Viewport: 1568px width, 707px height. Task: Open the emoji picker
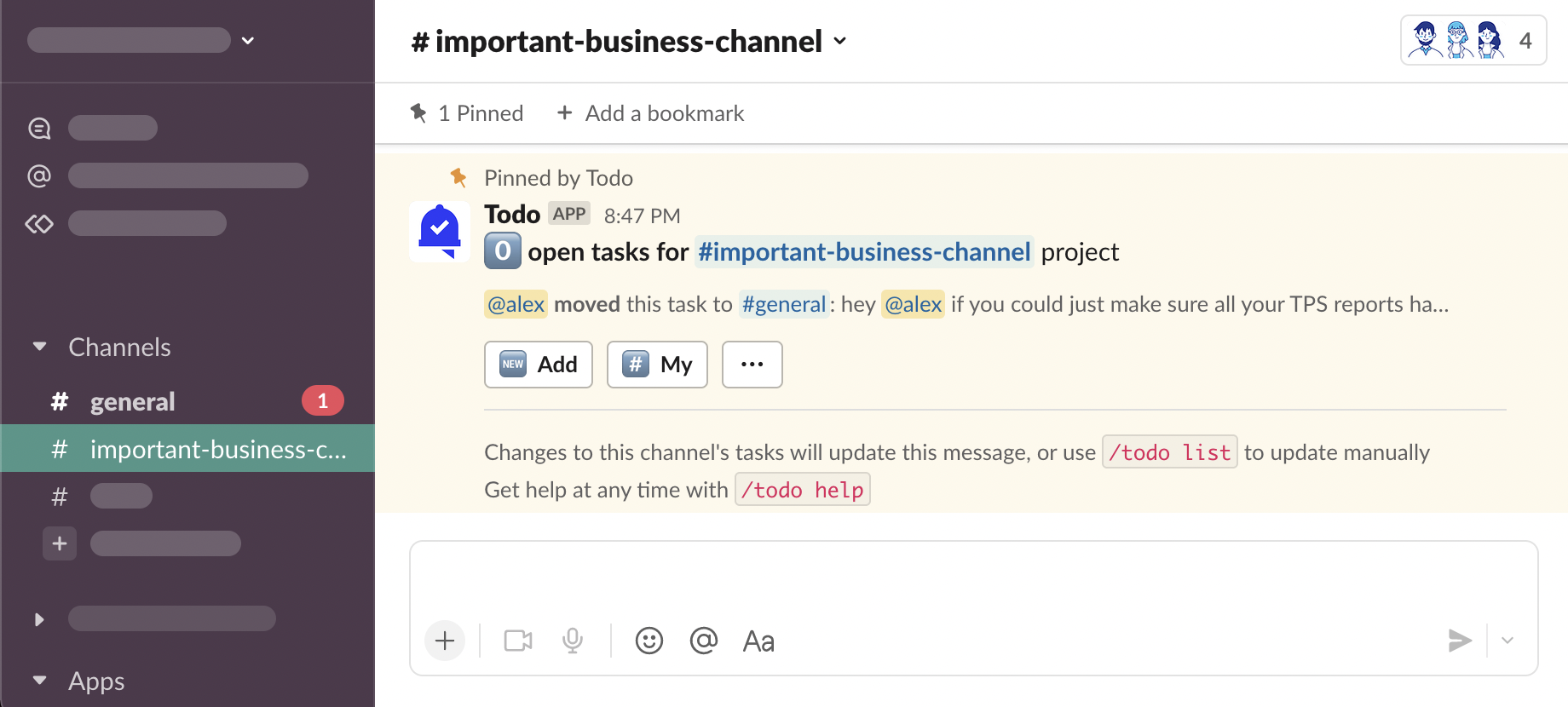(649, 641)
